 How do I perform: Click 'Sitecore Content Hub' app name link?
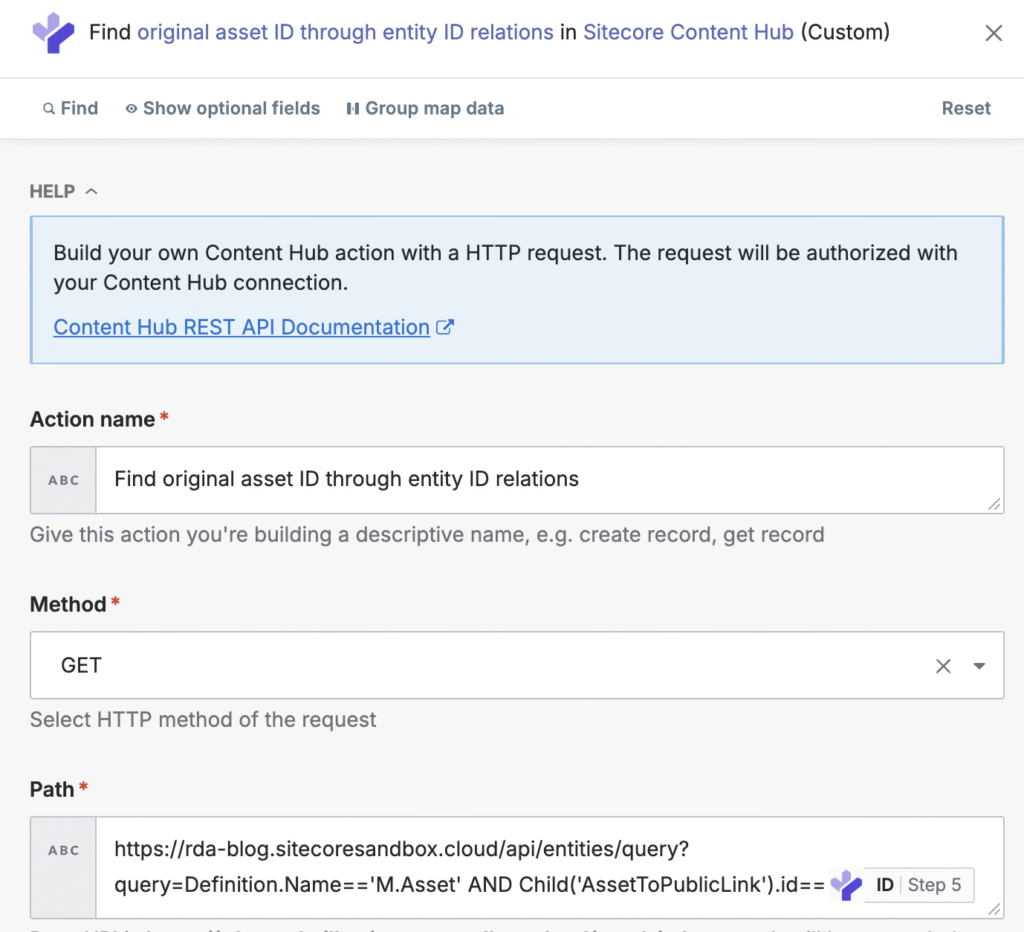click(688, 32)
